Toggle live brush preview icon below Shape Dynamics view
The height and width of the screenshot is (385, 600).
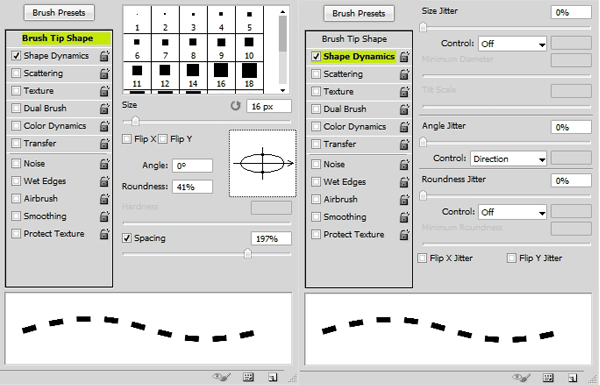pos(521,378)
